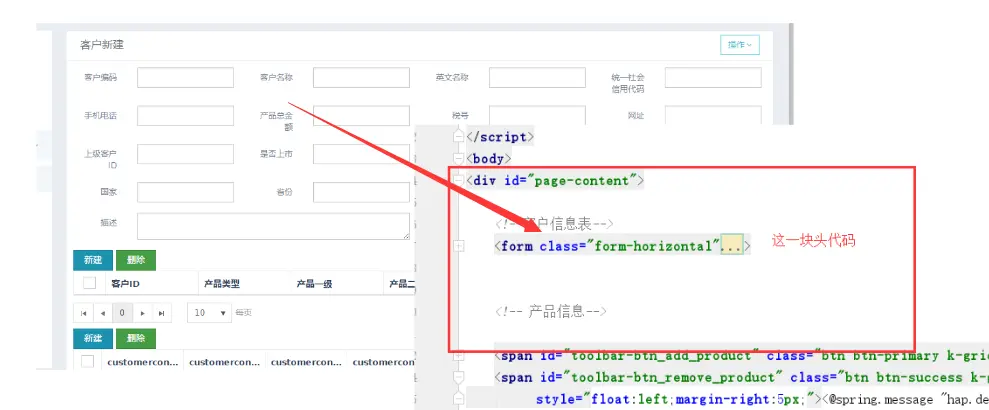Focus the 统一社会信用代码 input field
The image size is (989, 410).
(x=713, y=78)
